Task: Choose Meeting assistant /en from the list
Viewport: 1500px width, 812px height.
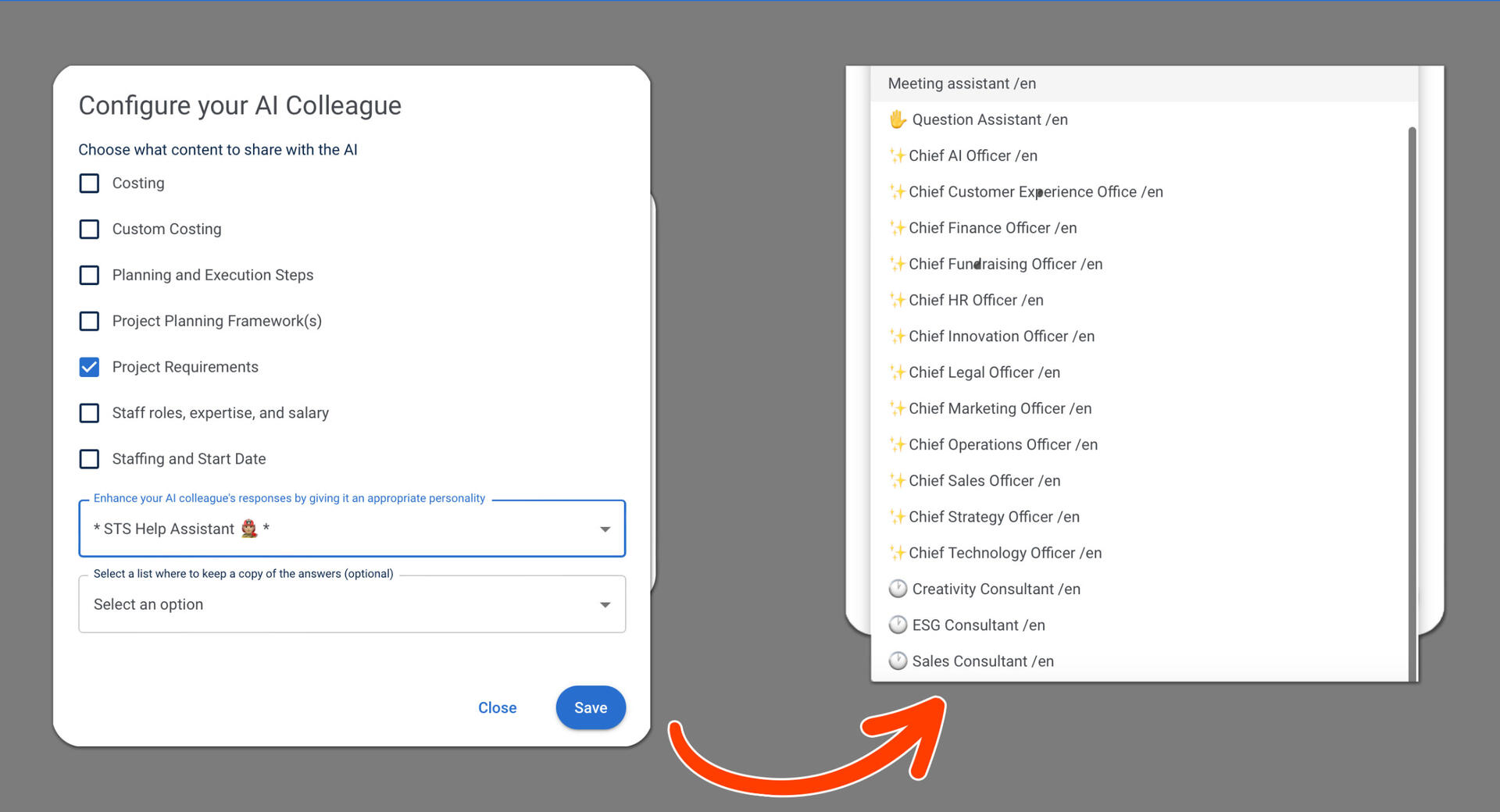Action: click(962, 84)
